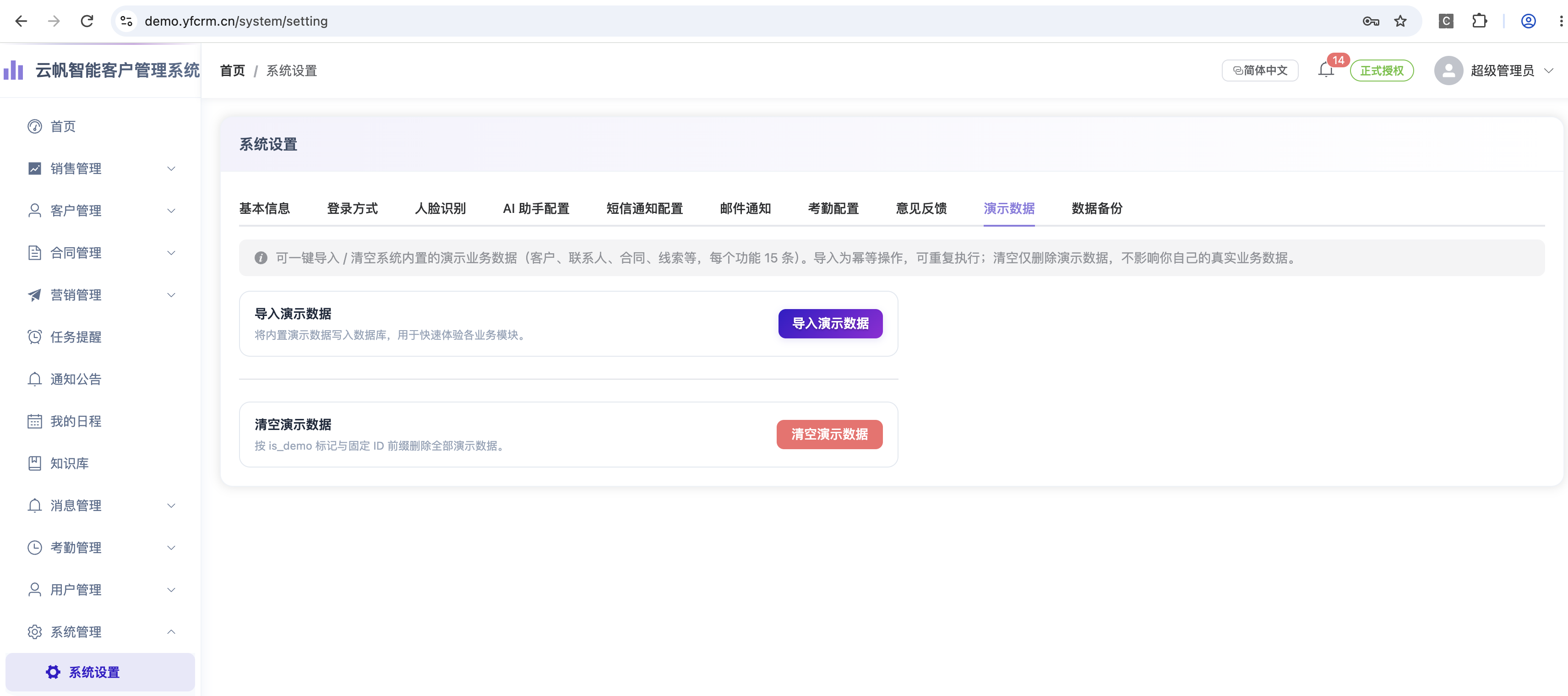This screenshot has height=696, width=1568.
Task: Click the 我的日程 calendar icon
Action: (35, 421)
